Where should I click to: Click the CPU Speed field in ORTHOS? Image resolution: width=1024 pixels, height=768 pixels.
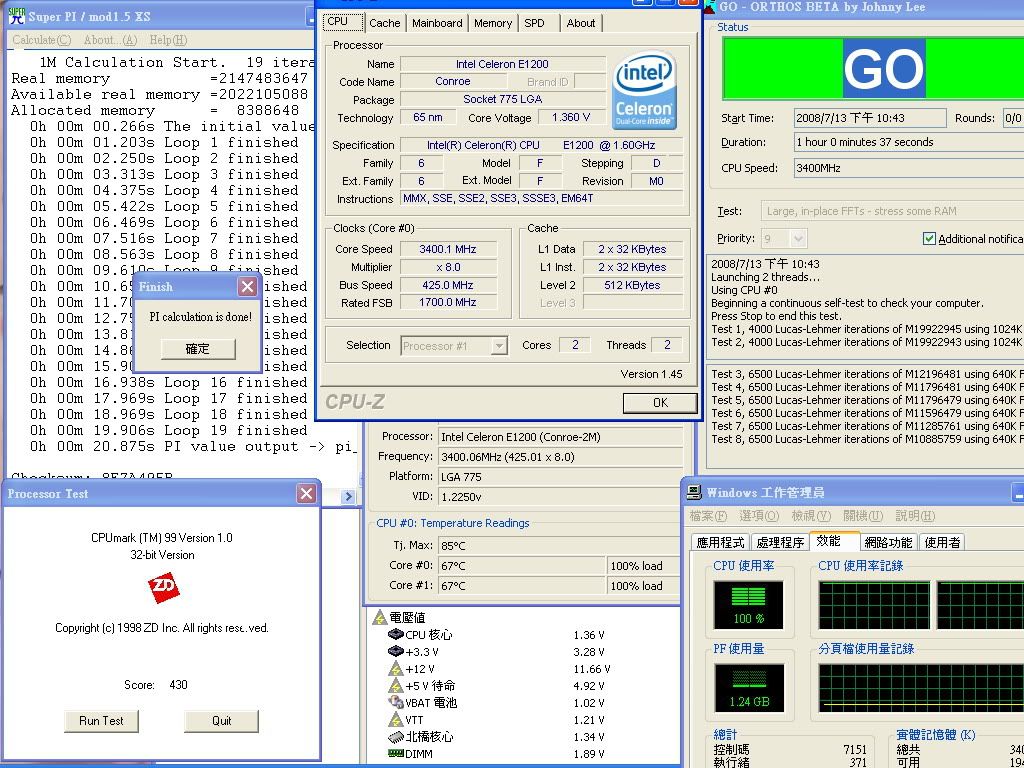(909, 168)
